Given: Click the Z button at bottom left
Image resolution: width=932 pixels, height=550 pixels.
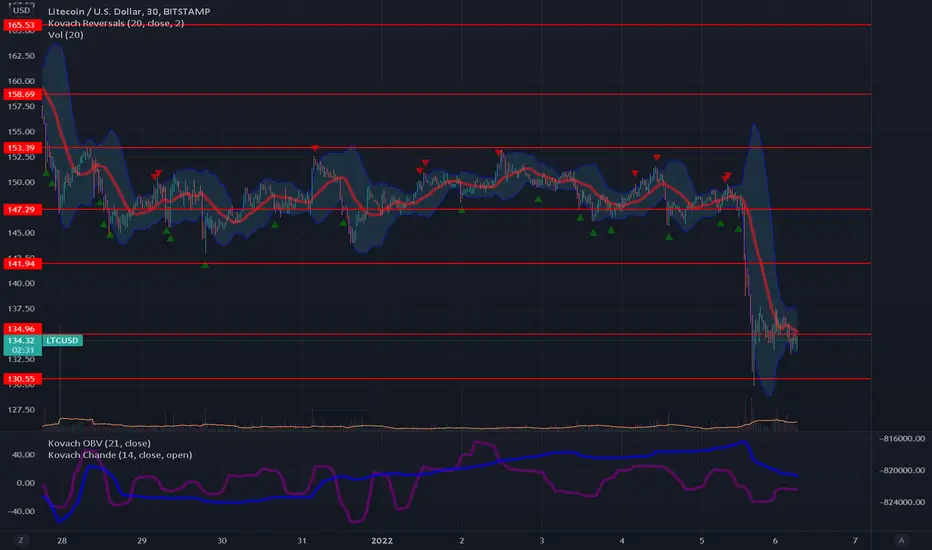Looking at the screenshot, I should click(x=21, y=540).
